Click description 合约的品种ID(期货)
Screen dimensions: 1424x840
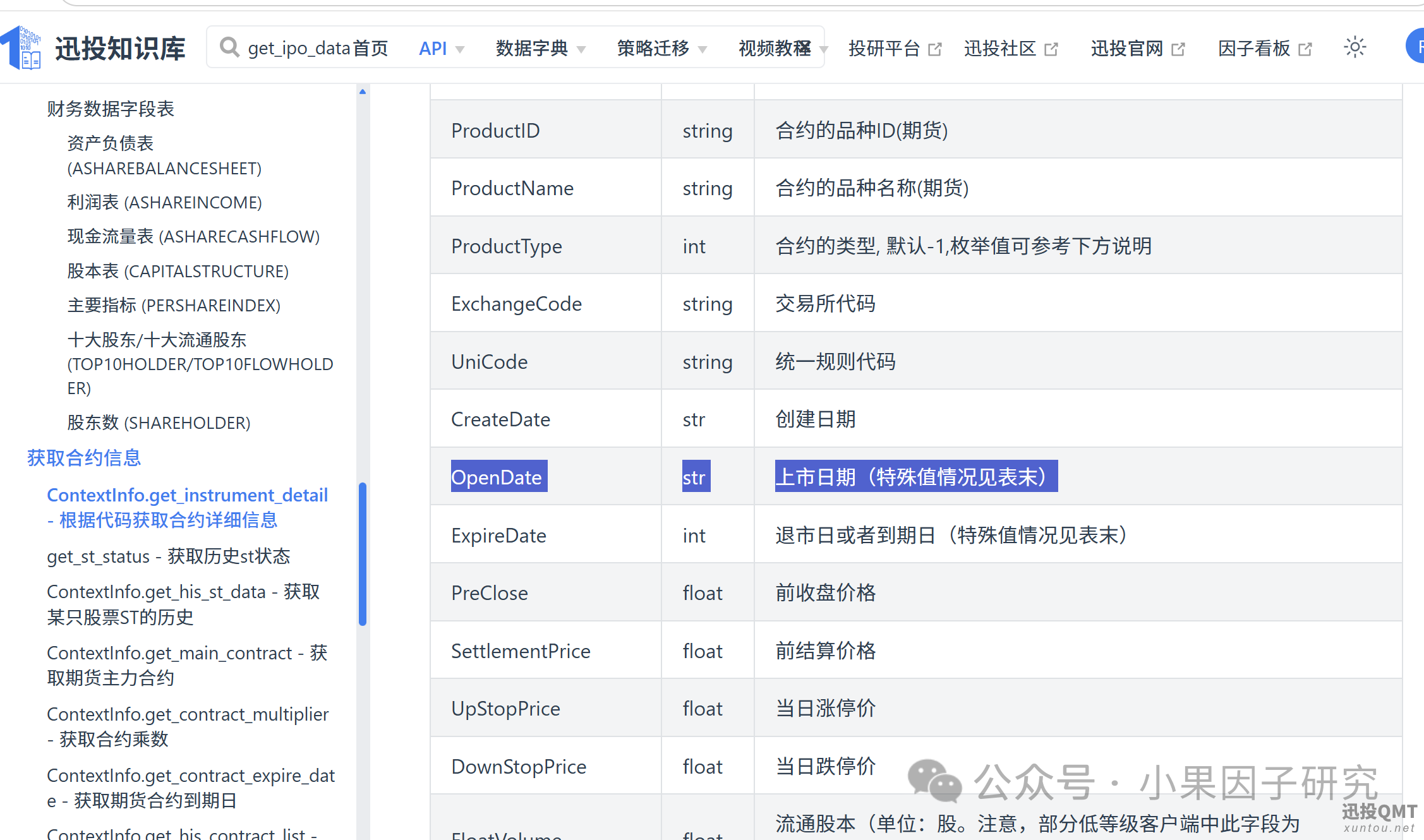coord(862,130)
